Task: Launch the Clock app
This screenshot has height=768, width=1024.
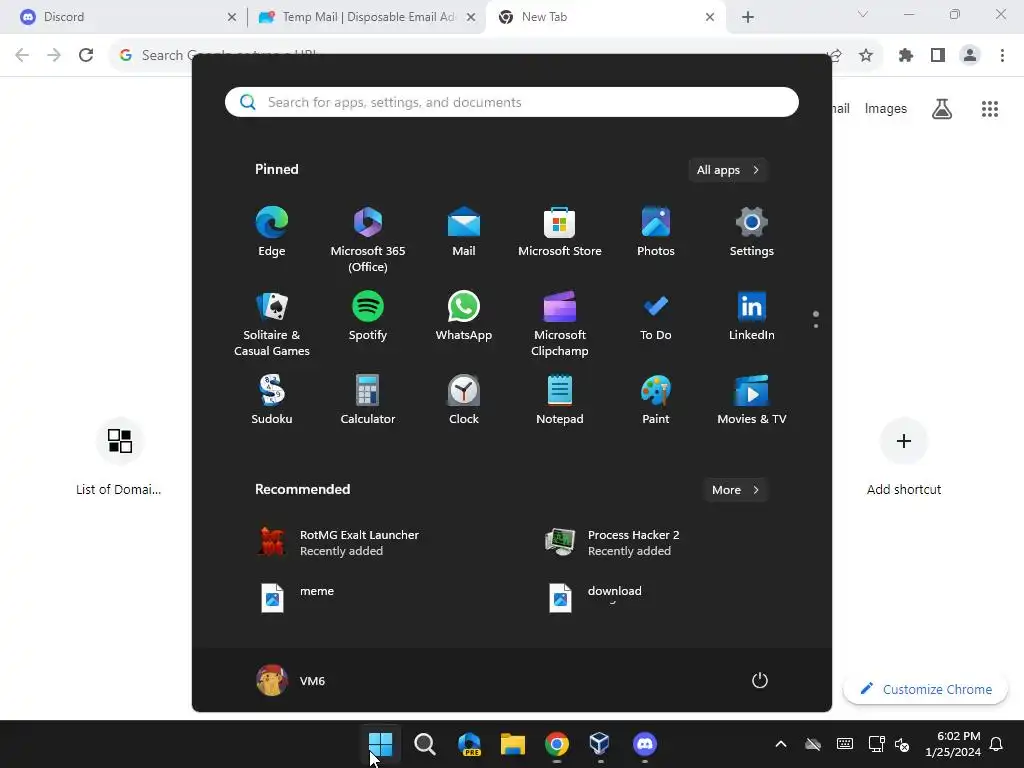Action: [x=464, y=400]
